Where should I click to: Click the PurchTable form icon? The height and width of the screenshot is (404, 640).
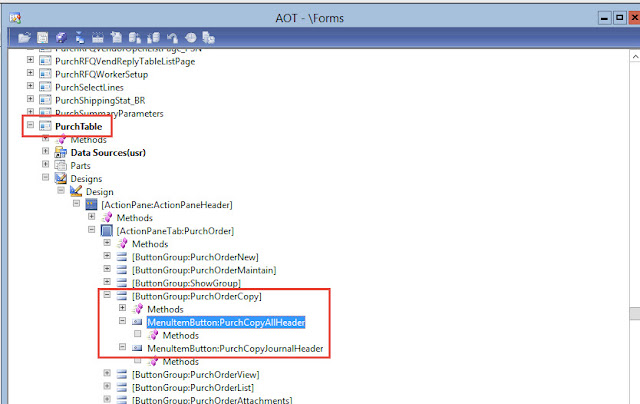(x=45, y=126)
